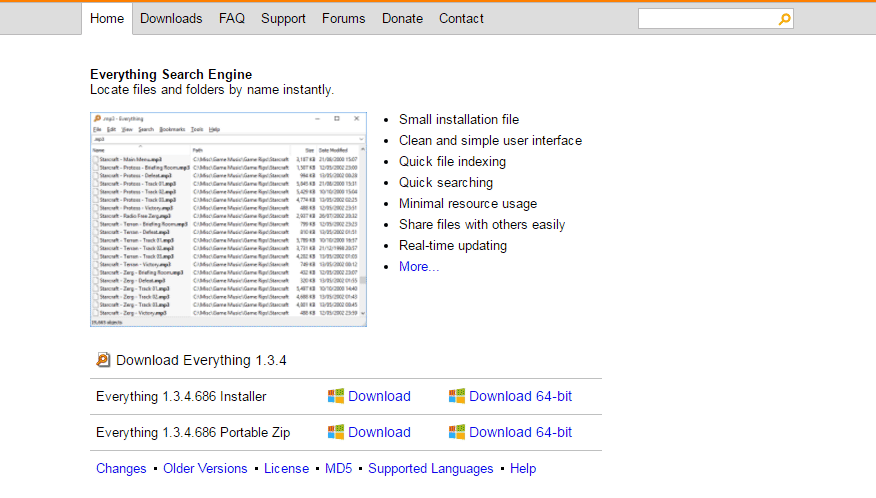The width and height of the screenshot is (876, 498).
Task: Download the Everything 1.3.4.686 Installer
Action: (379, 396)
